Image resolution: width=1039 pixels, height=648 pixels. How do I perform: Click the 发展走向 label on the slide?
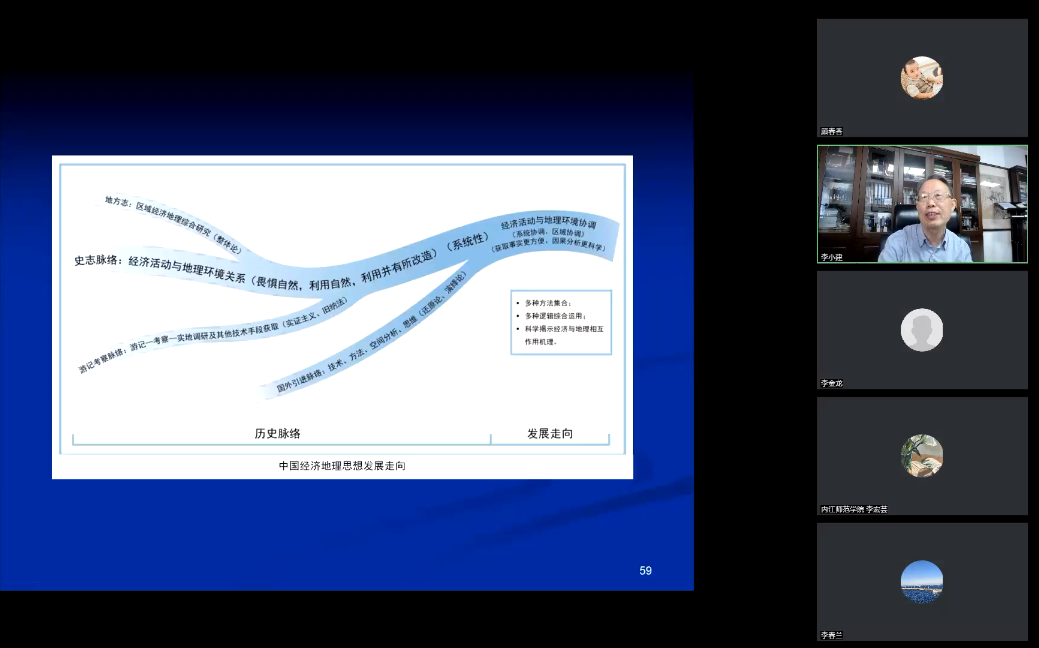550,434
